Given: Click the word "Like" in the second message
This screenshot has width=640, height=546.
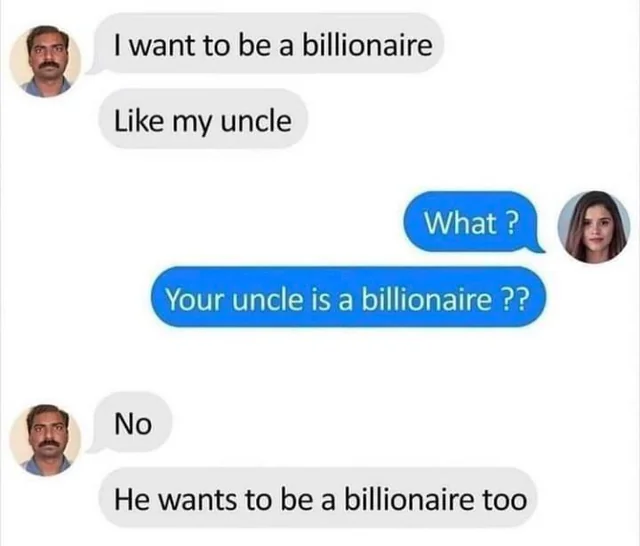Looking at the screenshot, I should 138,121.
